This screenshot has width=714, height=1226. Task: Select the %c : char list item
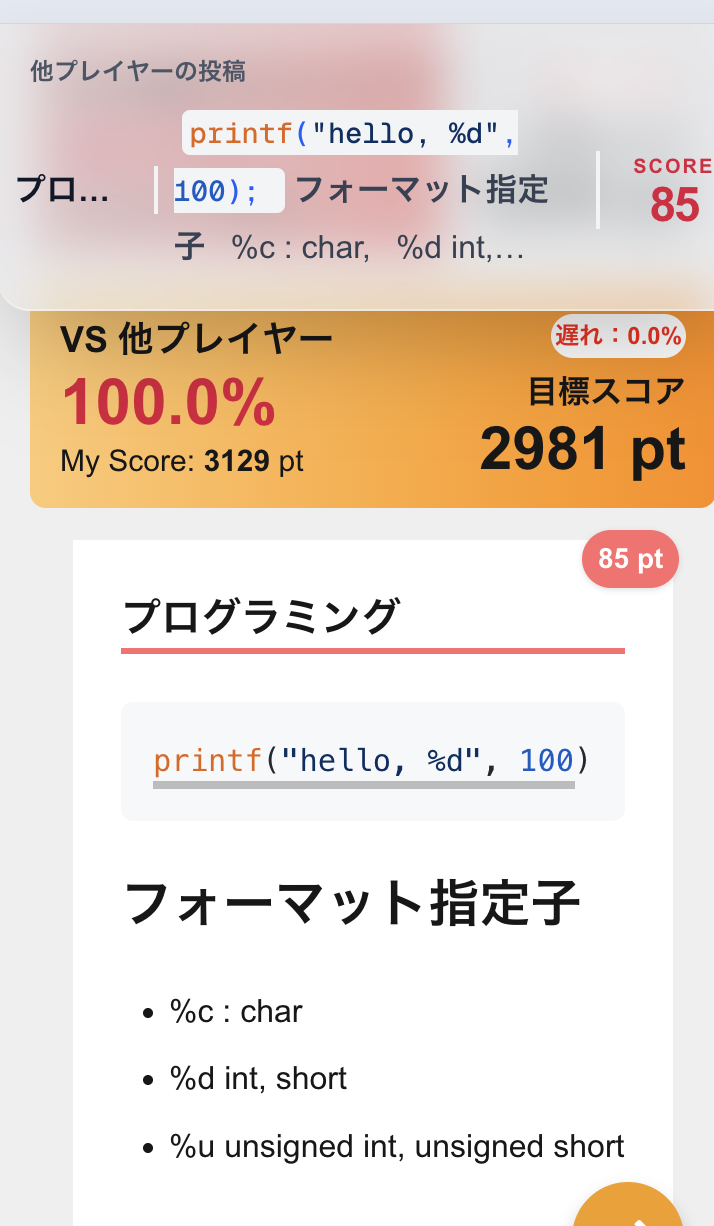click(x=236, y=1011)
